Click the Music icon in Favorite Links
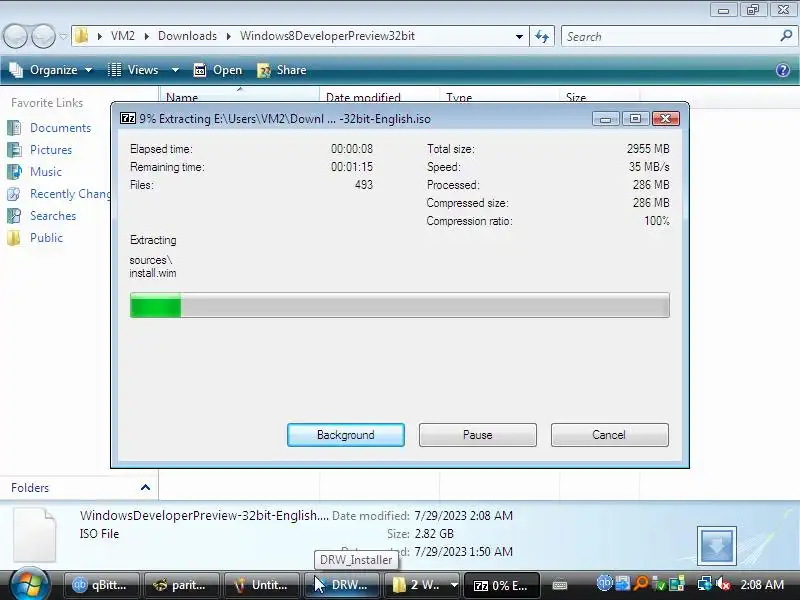This screenshot has height=600, width=800. tap(14, 171)
